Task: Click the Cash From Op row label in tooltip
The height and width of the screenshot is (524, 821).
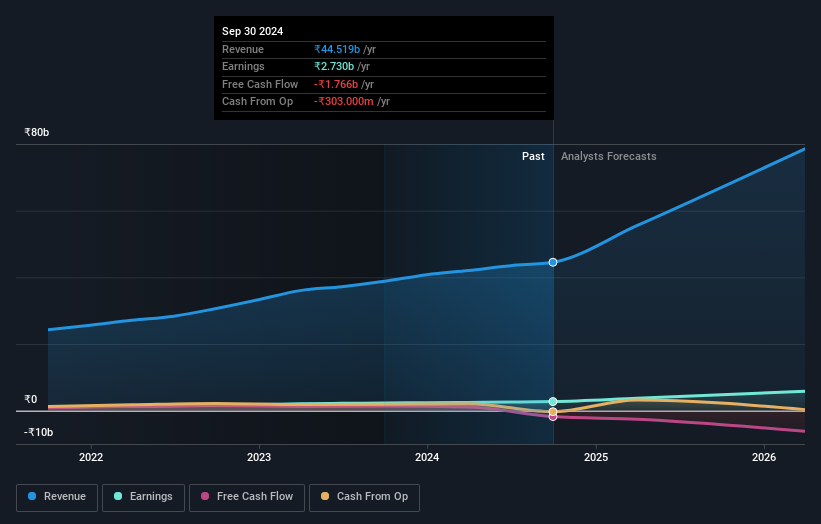Action: (x=258, y=102)
